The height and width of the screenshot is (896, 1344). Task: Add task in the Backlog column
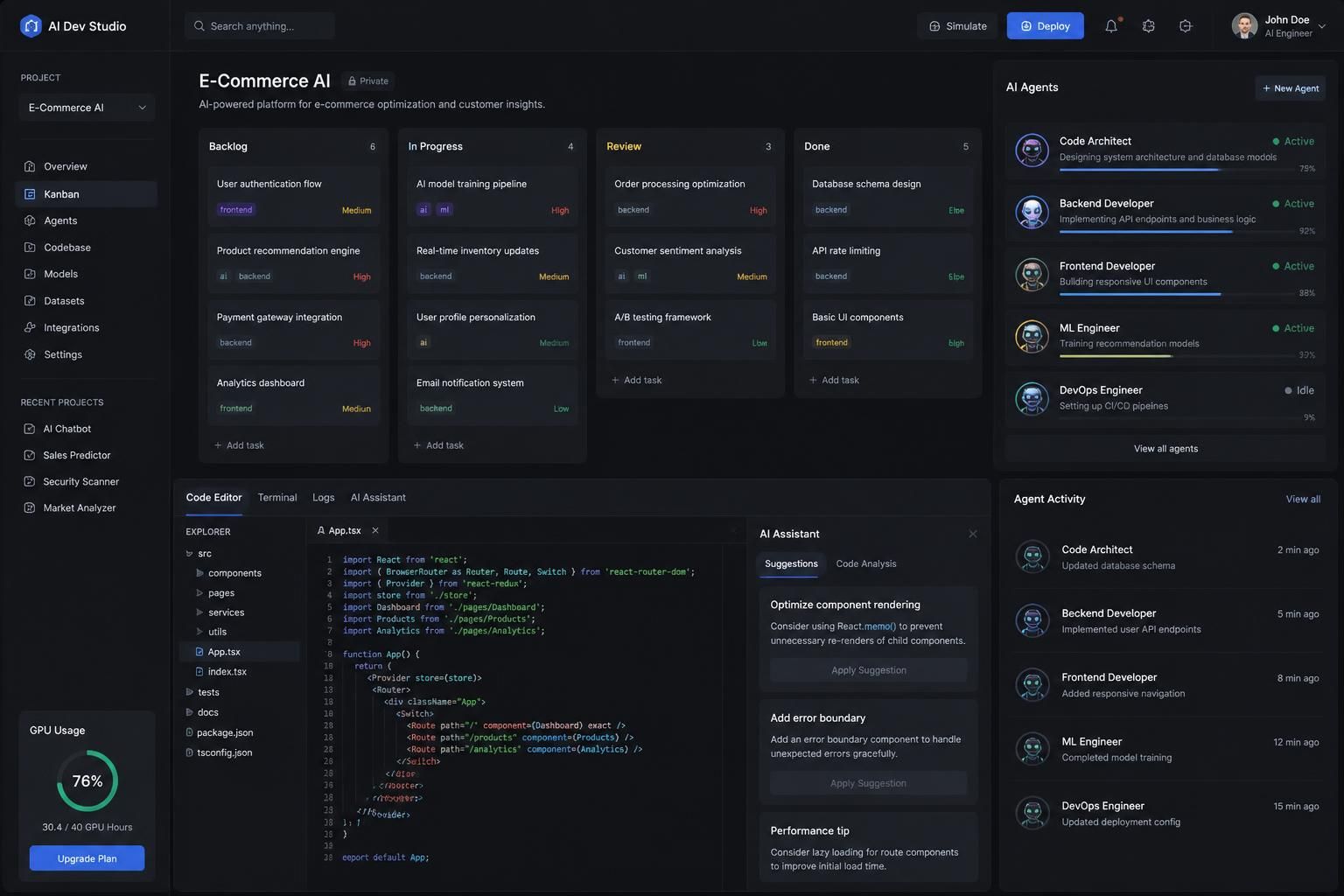240,445
